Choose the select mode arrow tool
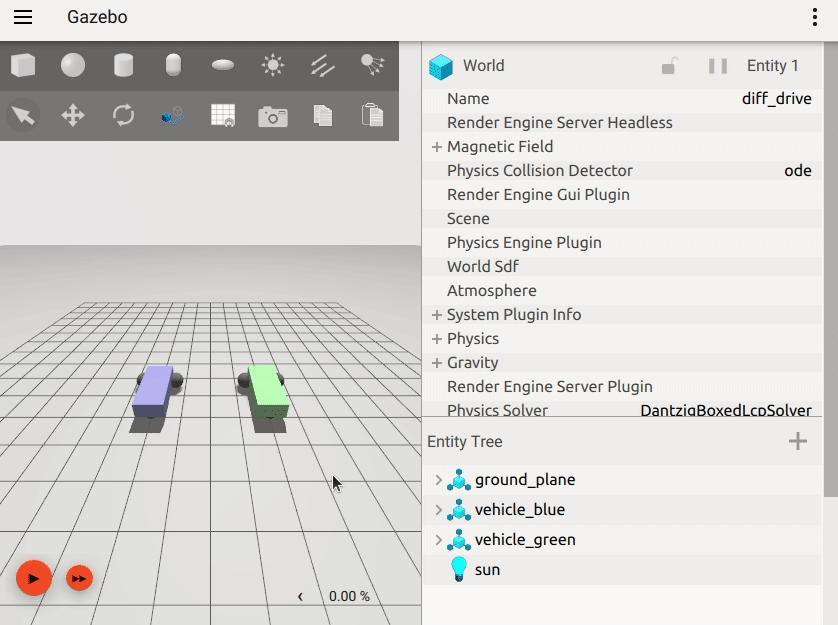This screenshot has width=838, height=625. click(x=23, y=115)
